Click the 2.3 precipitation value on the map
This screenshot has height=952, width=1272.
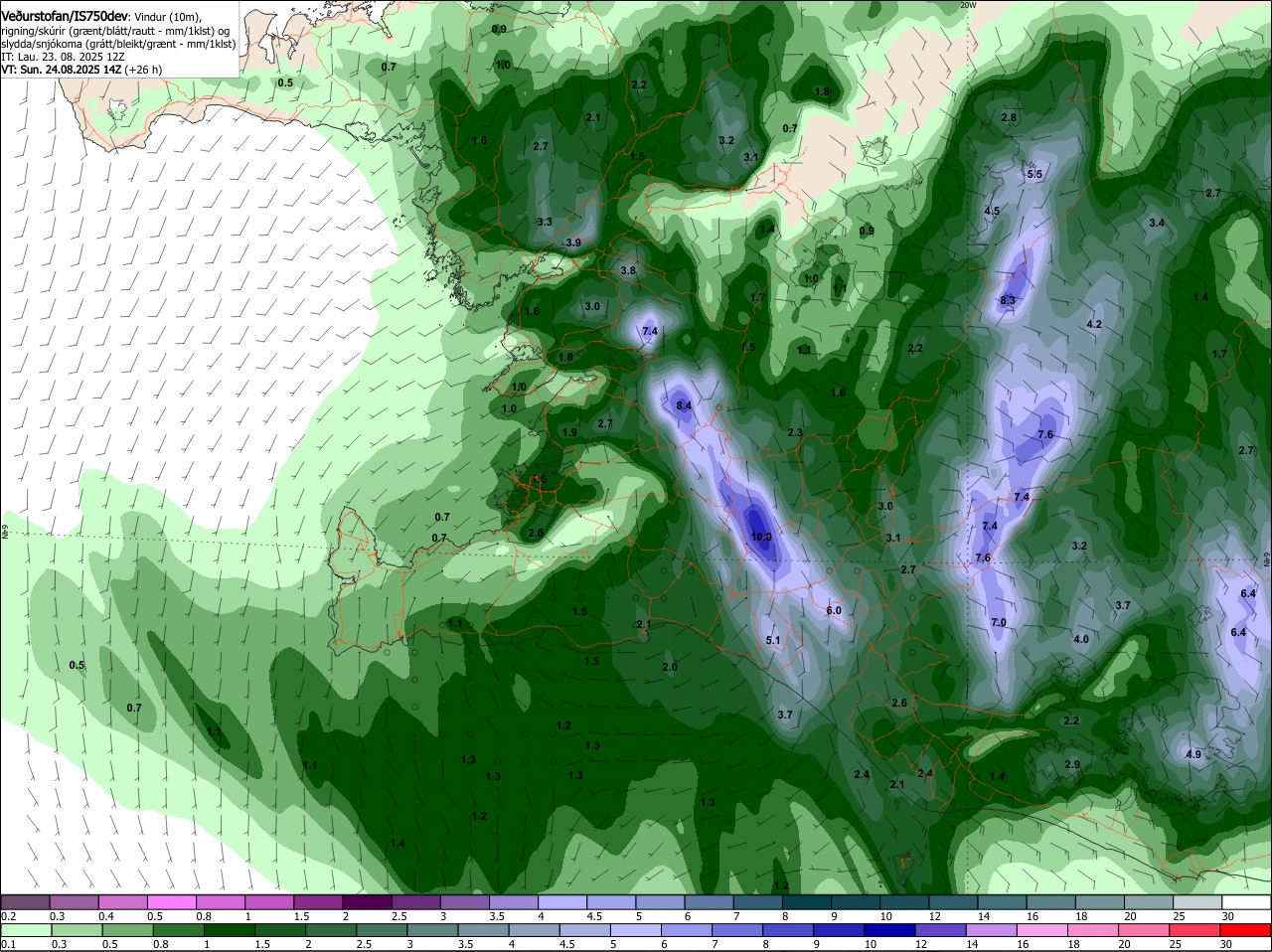pos(795,432)
